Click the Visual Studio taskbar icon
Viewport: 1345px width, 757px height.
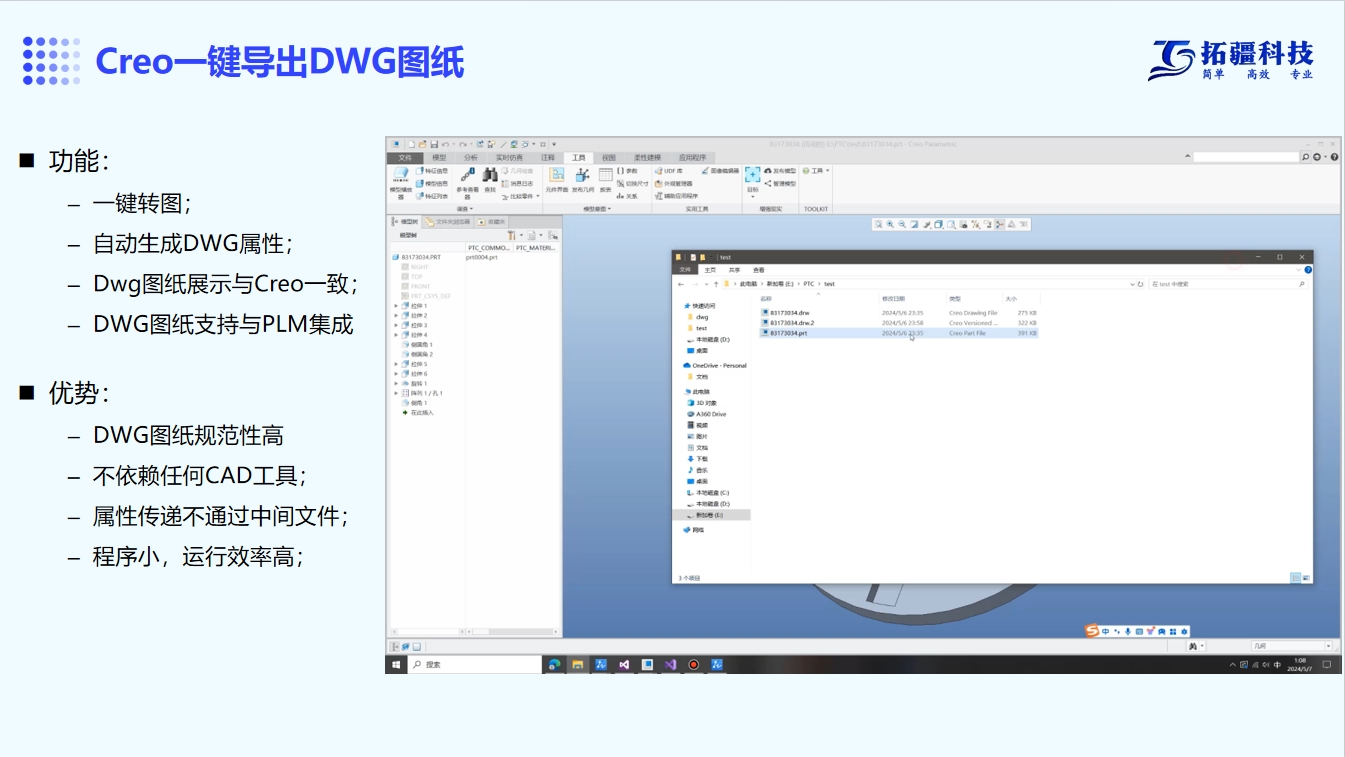670,664
